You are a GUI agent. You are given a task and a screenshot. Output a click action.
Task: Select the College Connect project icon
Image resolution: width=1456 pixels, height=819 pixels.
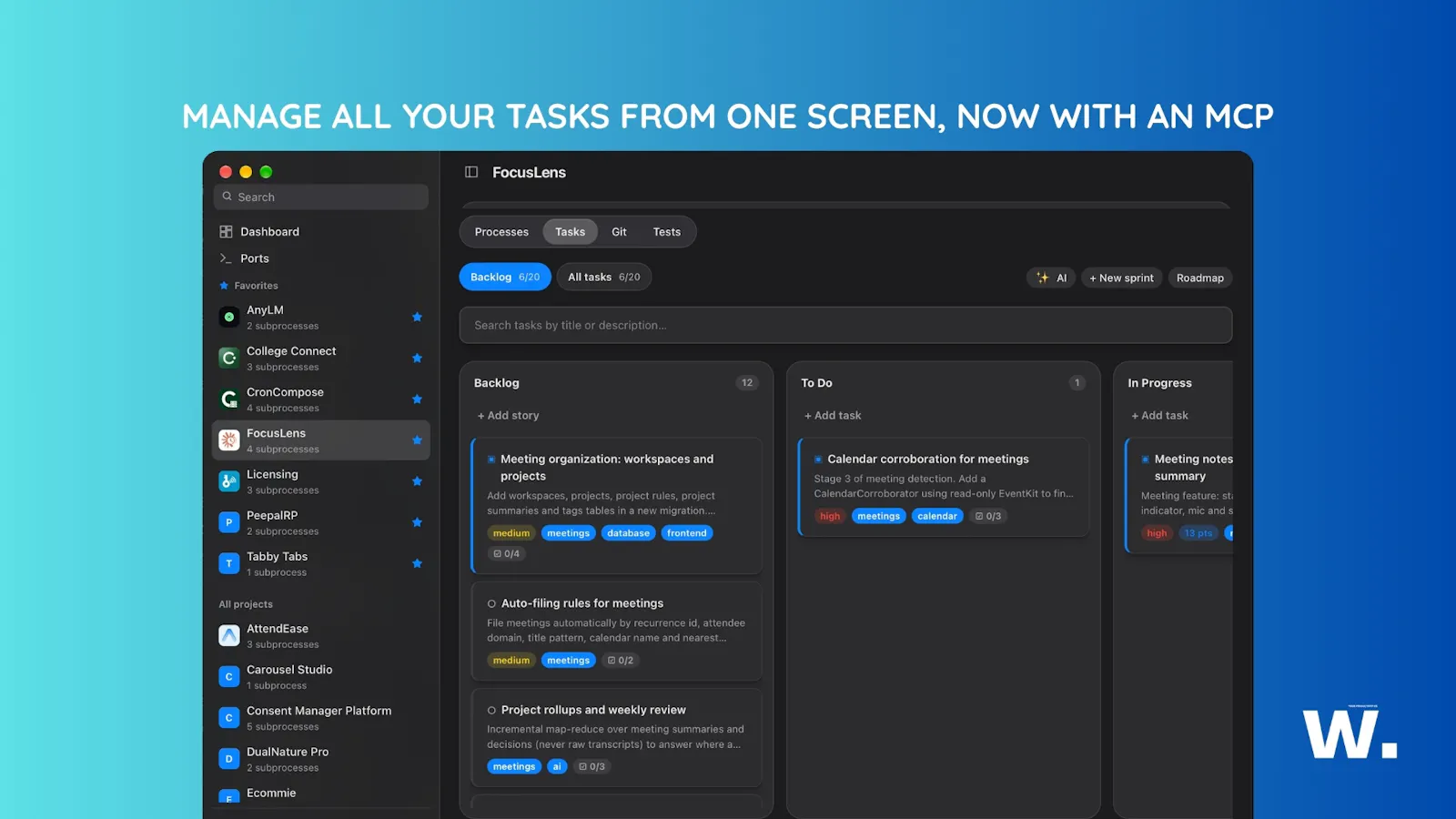pos(229,358)
